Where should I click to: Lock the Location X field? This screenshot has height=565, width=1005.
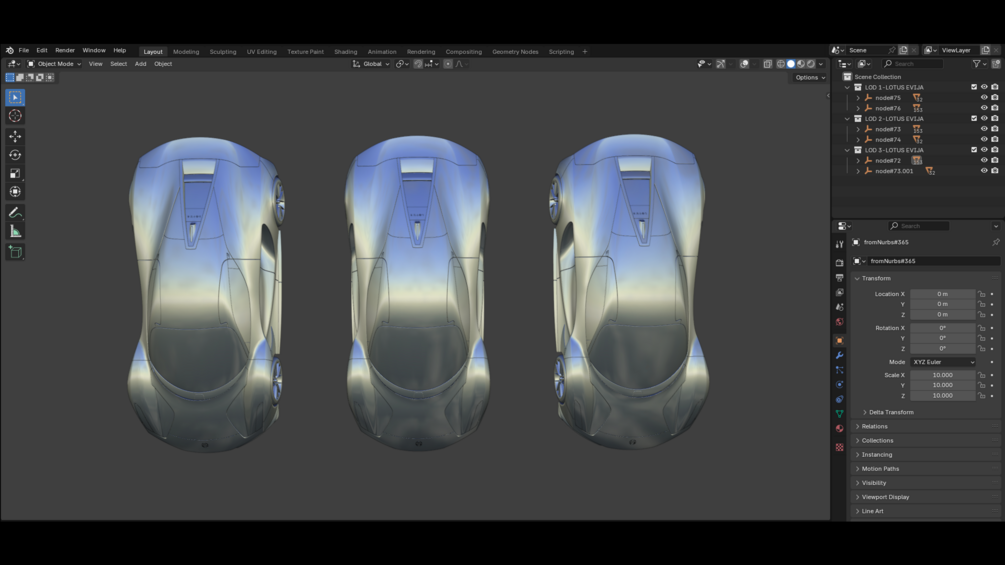[981, 294]
